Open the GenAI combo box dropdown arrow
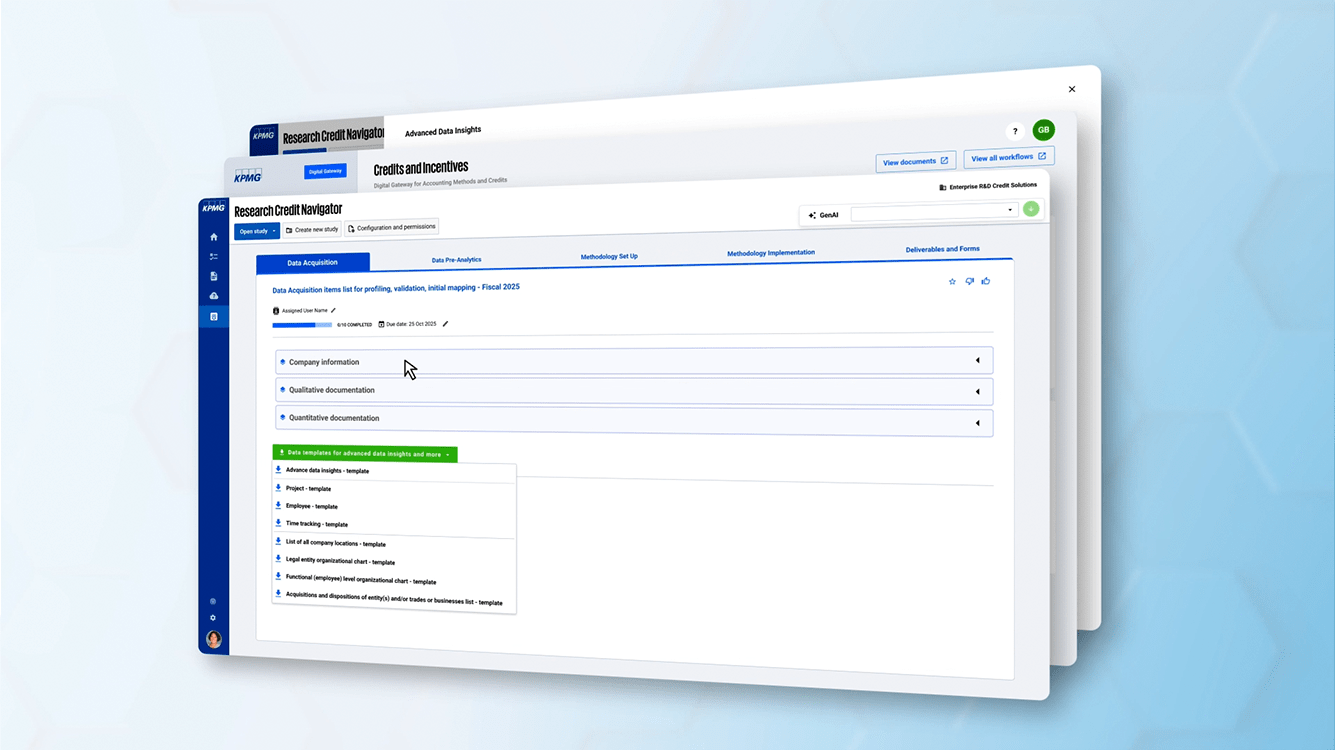 click(x=1010, y=210)
